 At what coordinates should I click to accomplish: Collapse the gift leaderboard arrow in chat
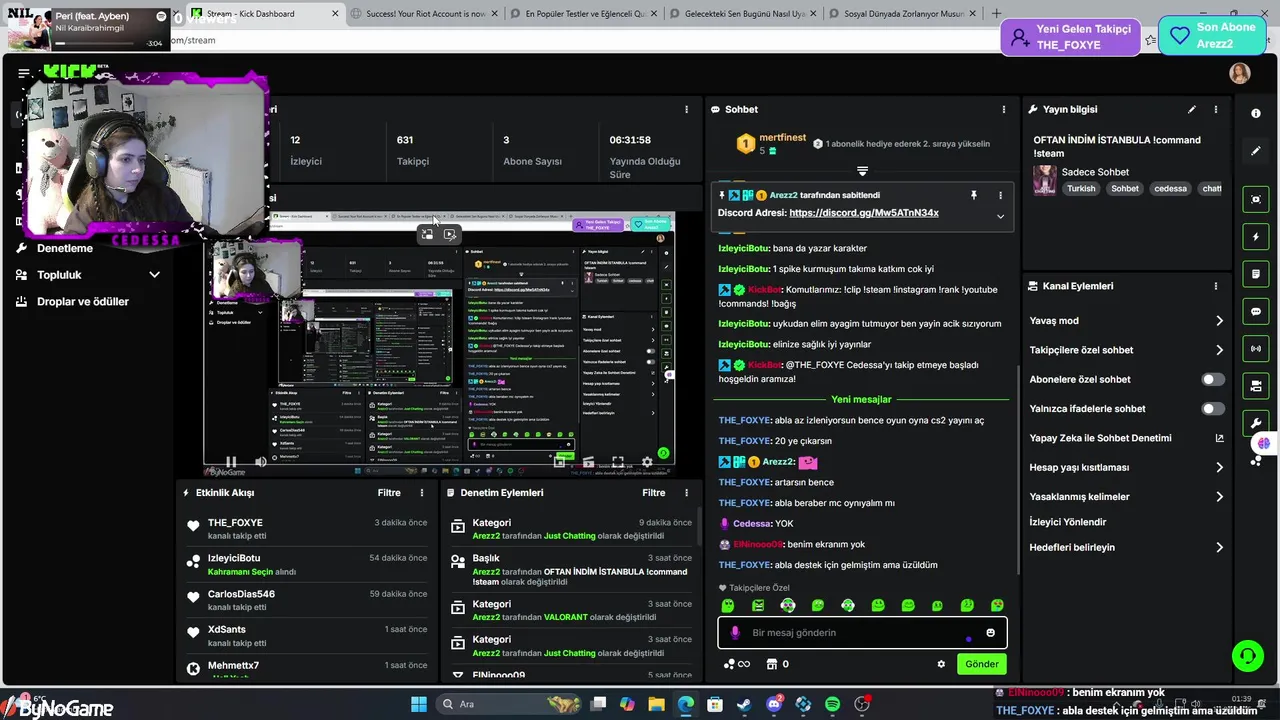[x=862, y=171]
